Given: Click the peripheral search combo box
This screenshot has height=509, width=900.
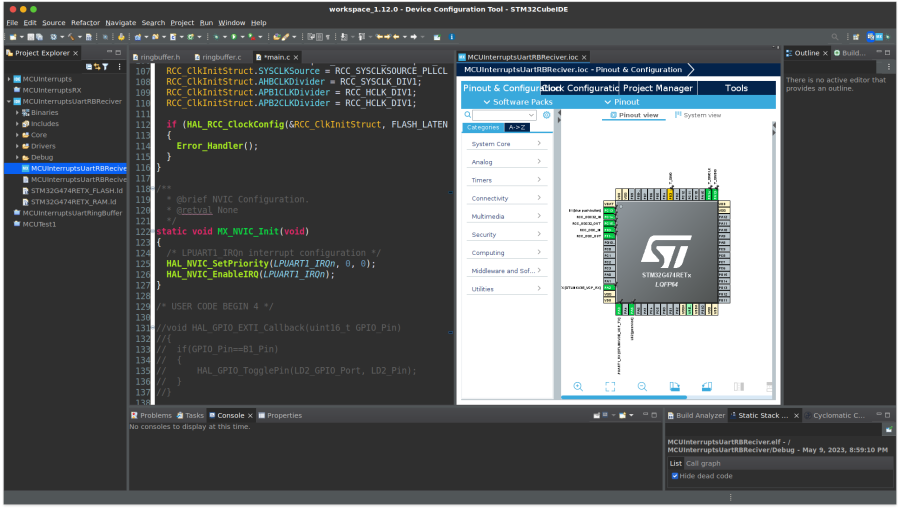Looking at the screenshot, I should click(x=503, y=115).
